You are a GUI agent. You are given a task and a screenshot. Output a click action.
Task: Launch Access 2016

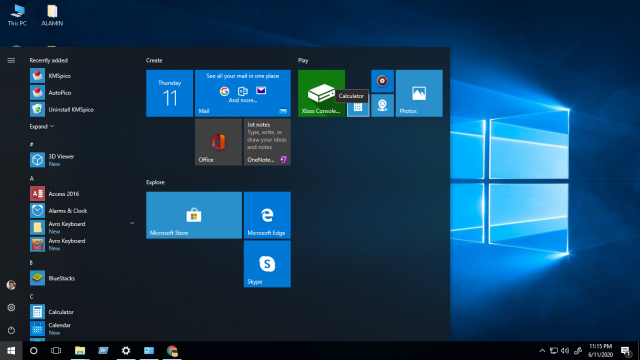point(82,194)
